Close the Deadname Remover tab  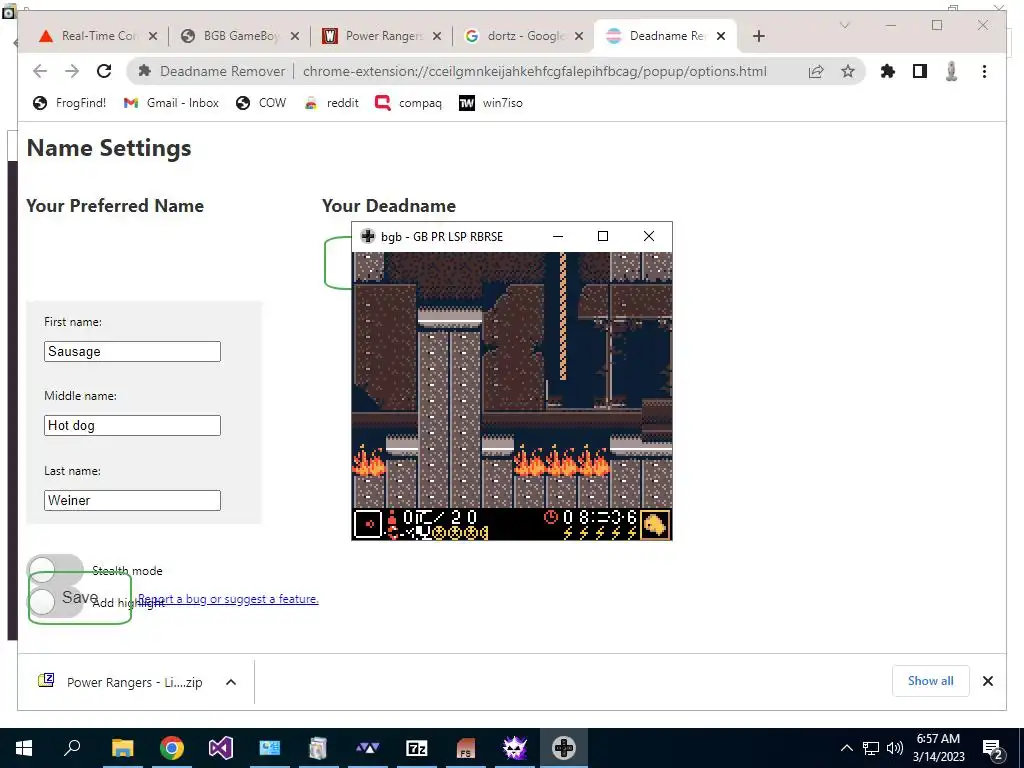click(x=721, y=36)
